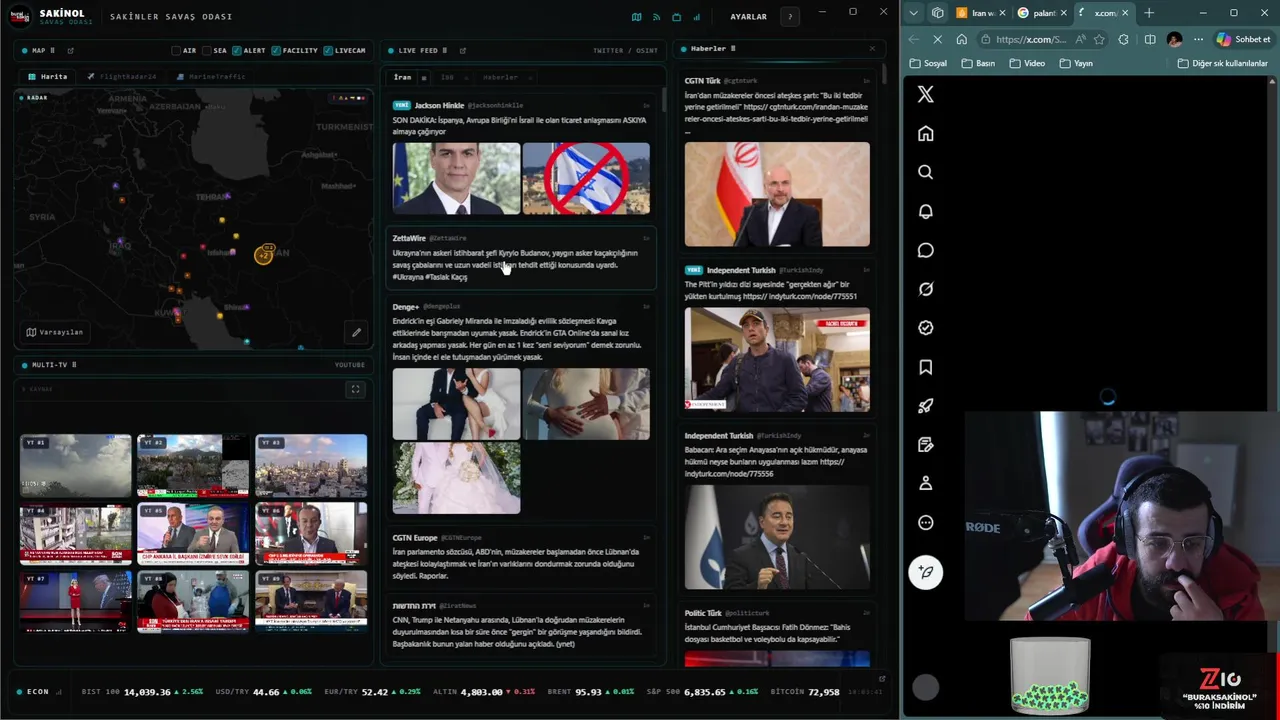Open X Explore search icon
This screenshot has width=1280, height=720.
tap(926, 172)
